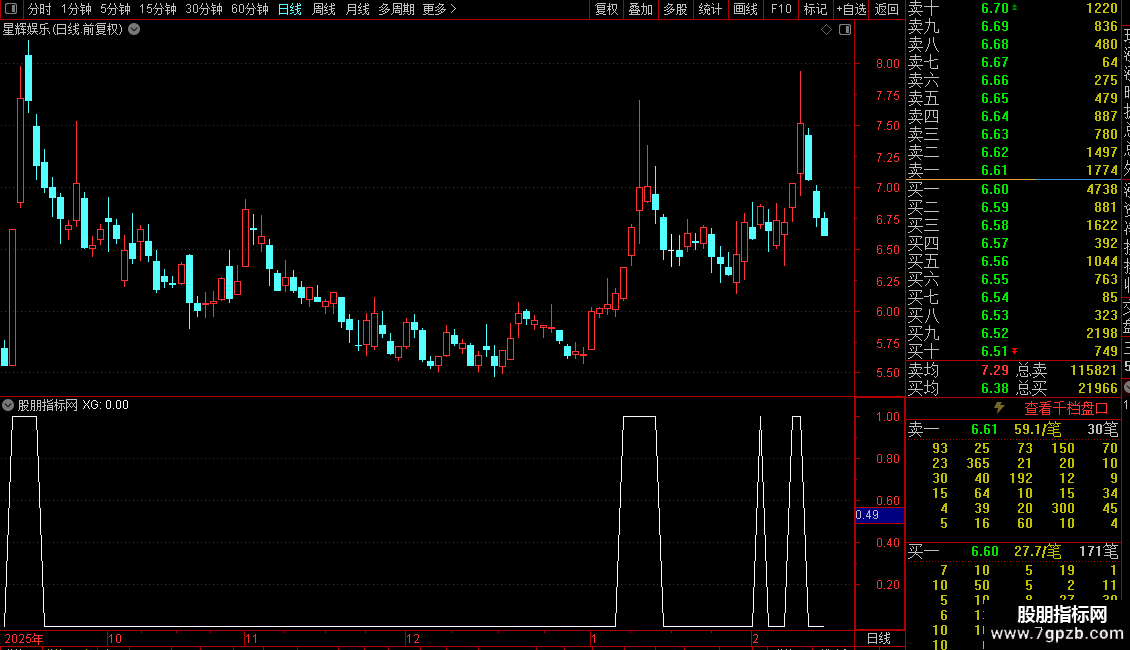This screenshot has height=650, width=1130.
Task: Click the 买一 price 6.60 row
Action: (1013, 190)
